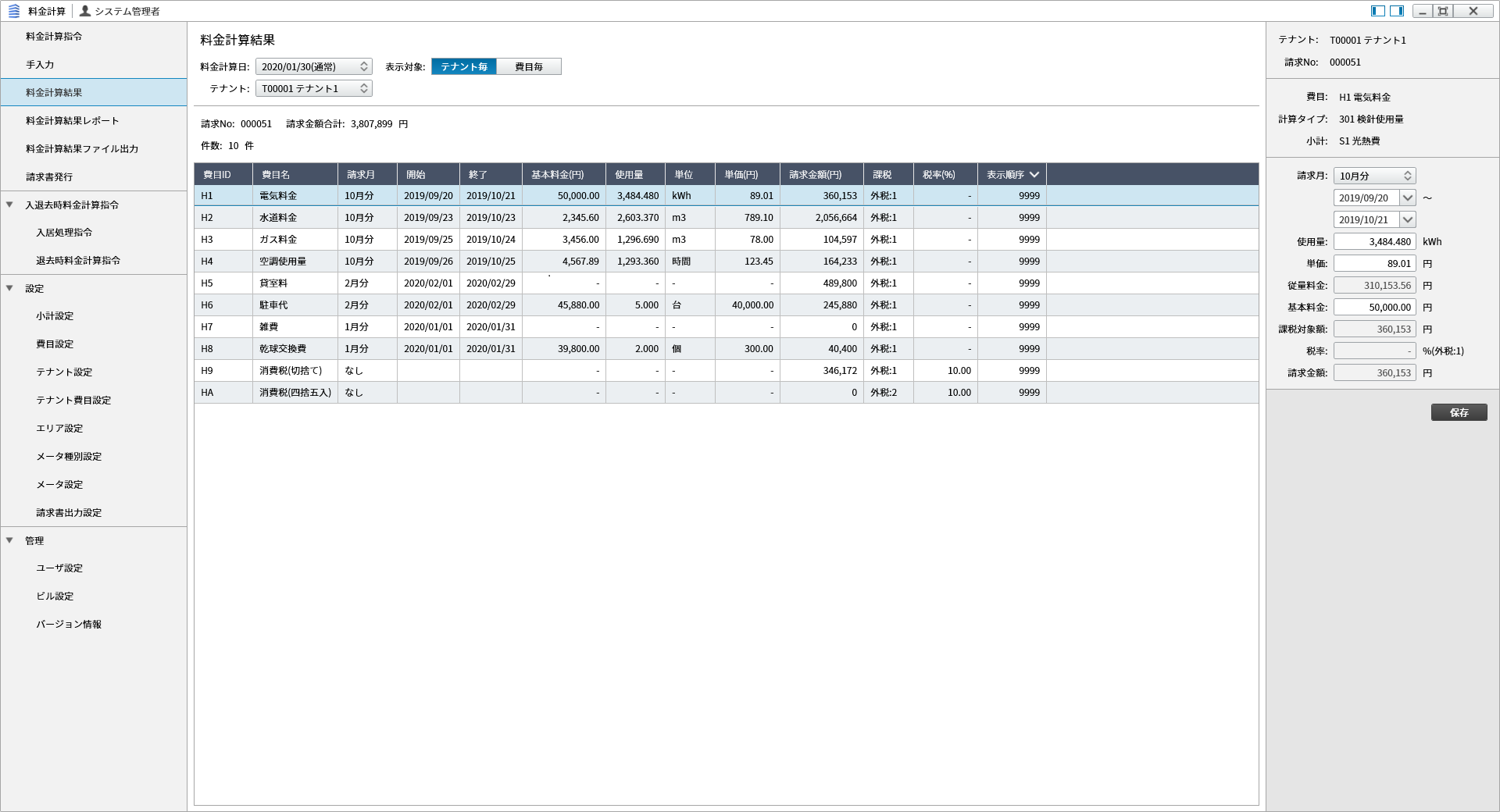Screen dimensions: 1500x812
Task: Toggle the right detail panel icon
Action: 1397,11
